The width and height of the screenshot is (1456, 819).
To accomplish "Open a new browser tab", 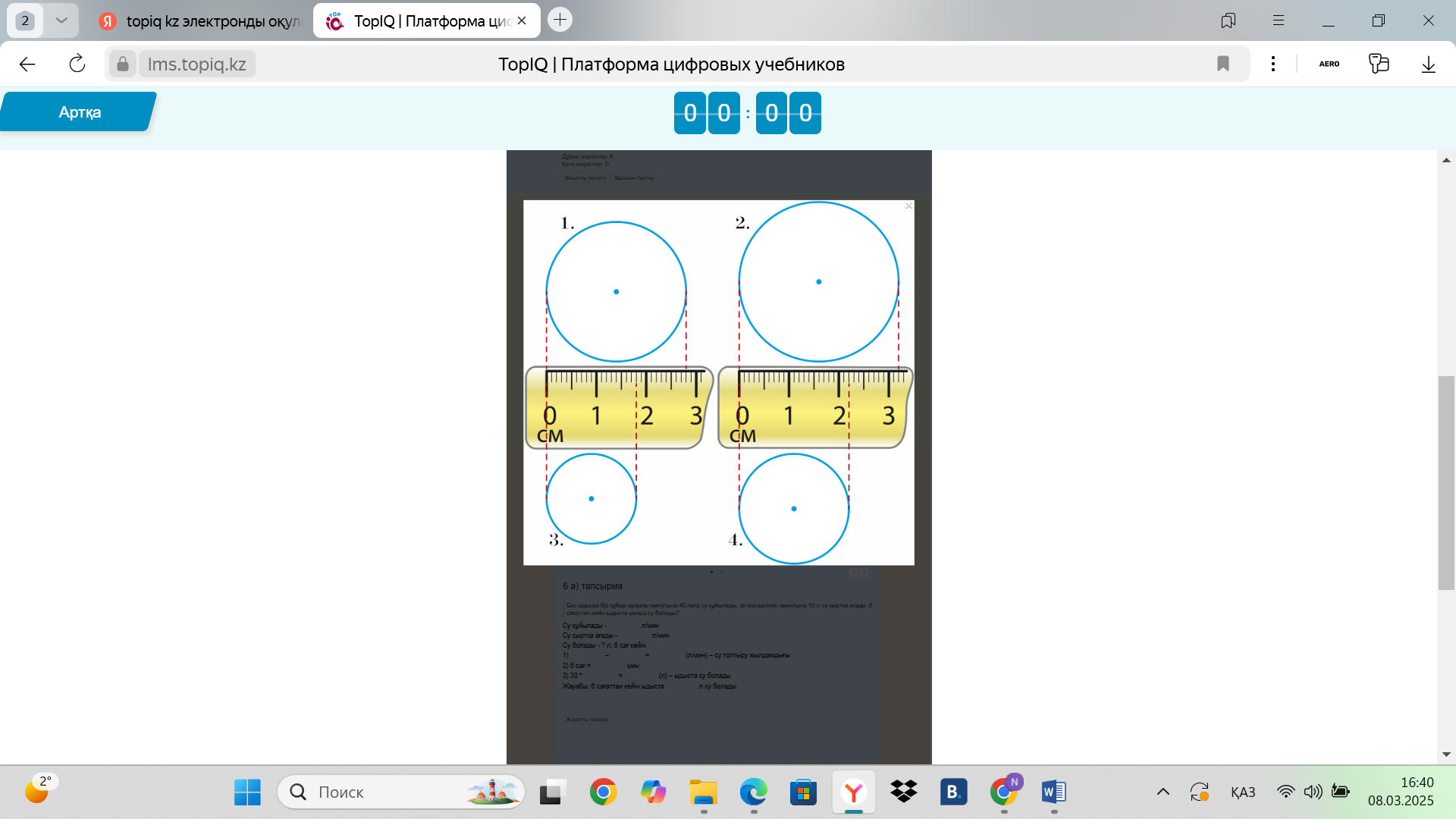I will tap(560, 20).
